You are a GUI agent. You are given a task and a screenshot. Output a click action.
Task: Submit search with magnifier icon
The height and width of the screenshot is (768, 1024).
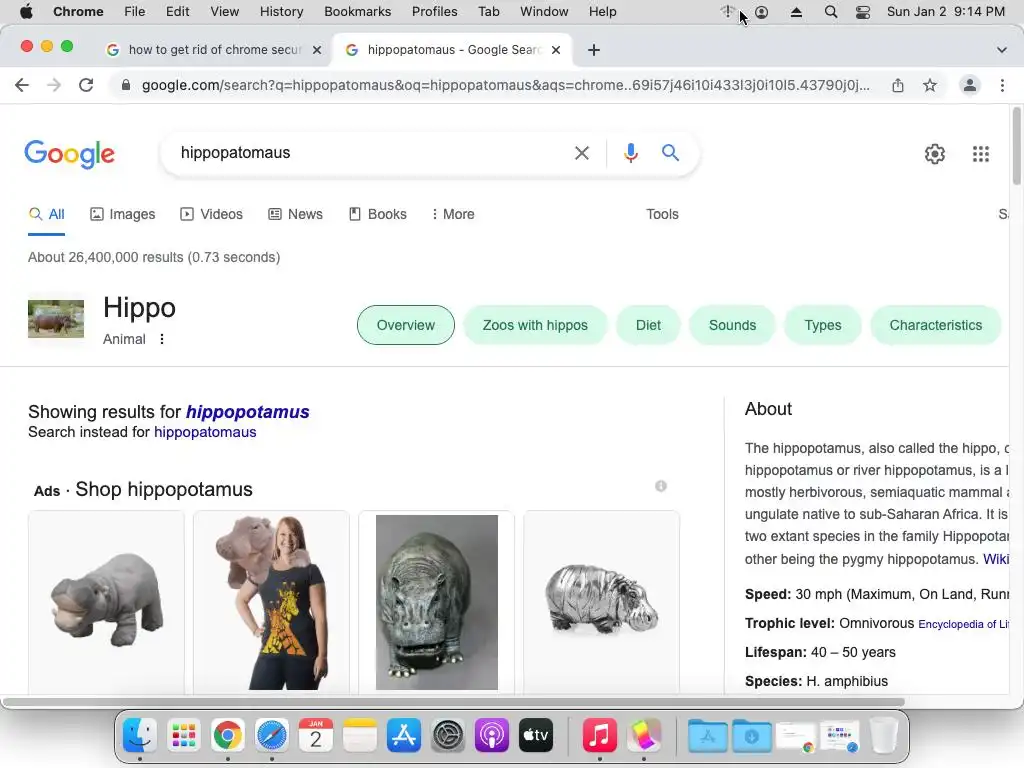click(670, 153)
